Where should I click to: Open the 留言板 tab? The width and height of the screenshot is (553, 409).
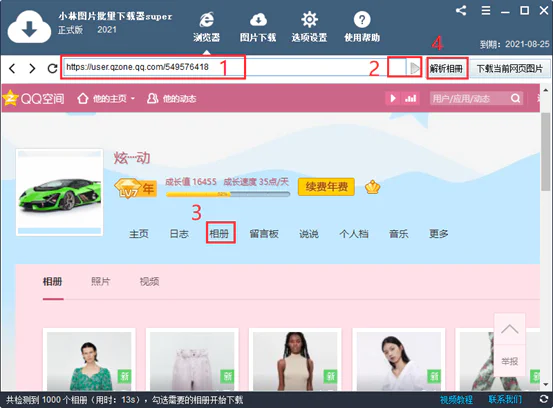[264, 234]
